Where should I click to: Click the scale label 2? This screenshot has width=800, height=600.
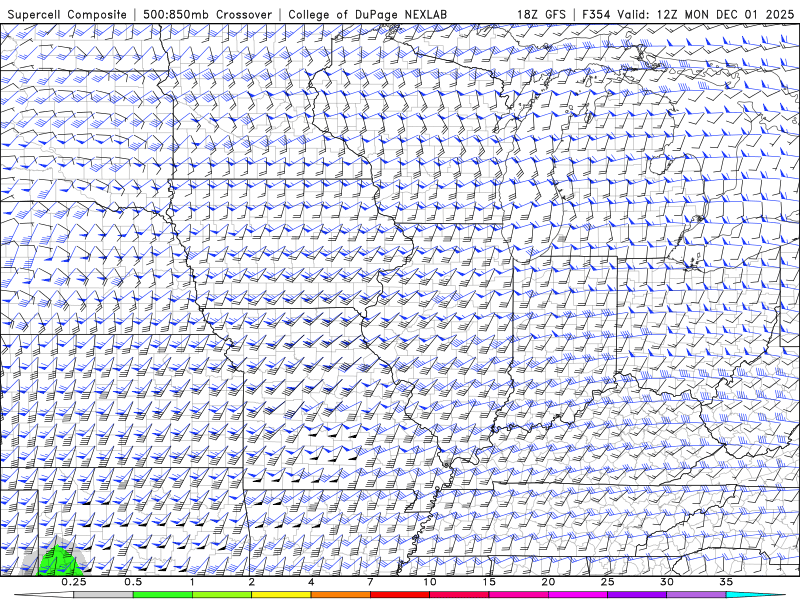pos(252,582)
